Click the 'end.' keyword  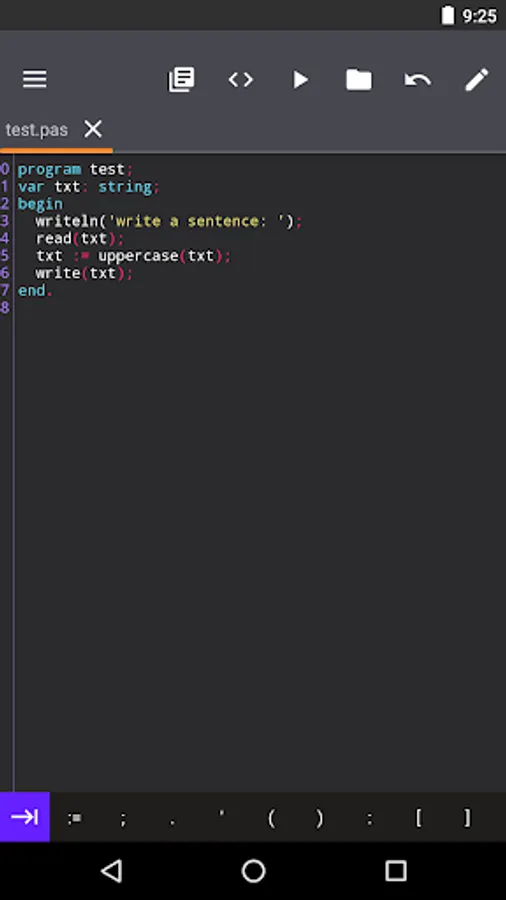click(x=35, y=290)
